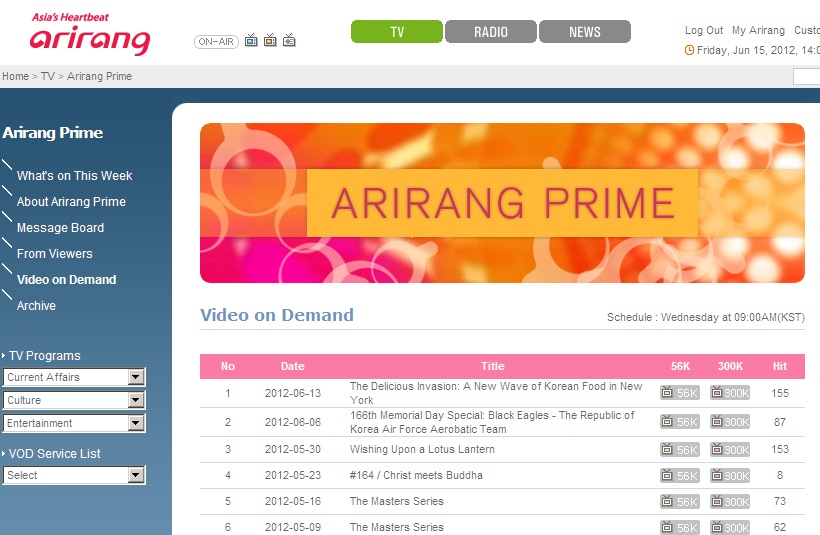The width and height of the screenshot is (820, 535).
Task: Click the ON-AIR badge
Action: (x=216, y=42)
